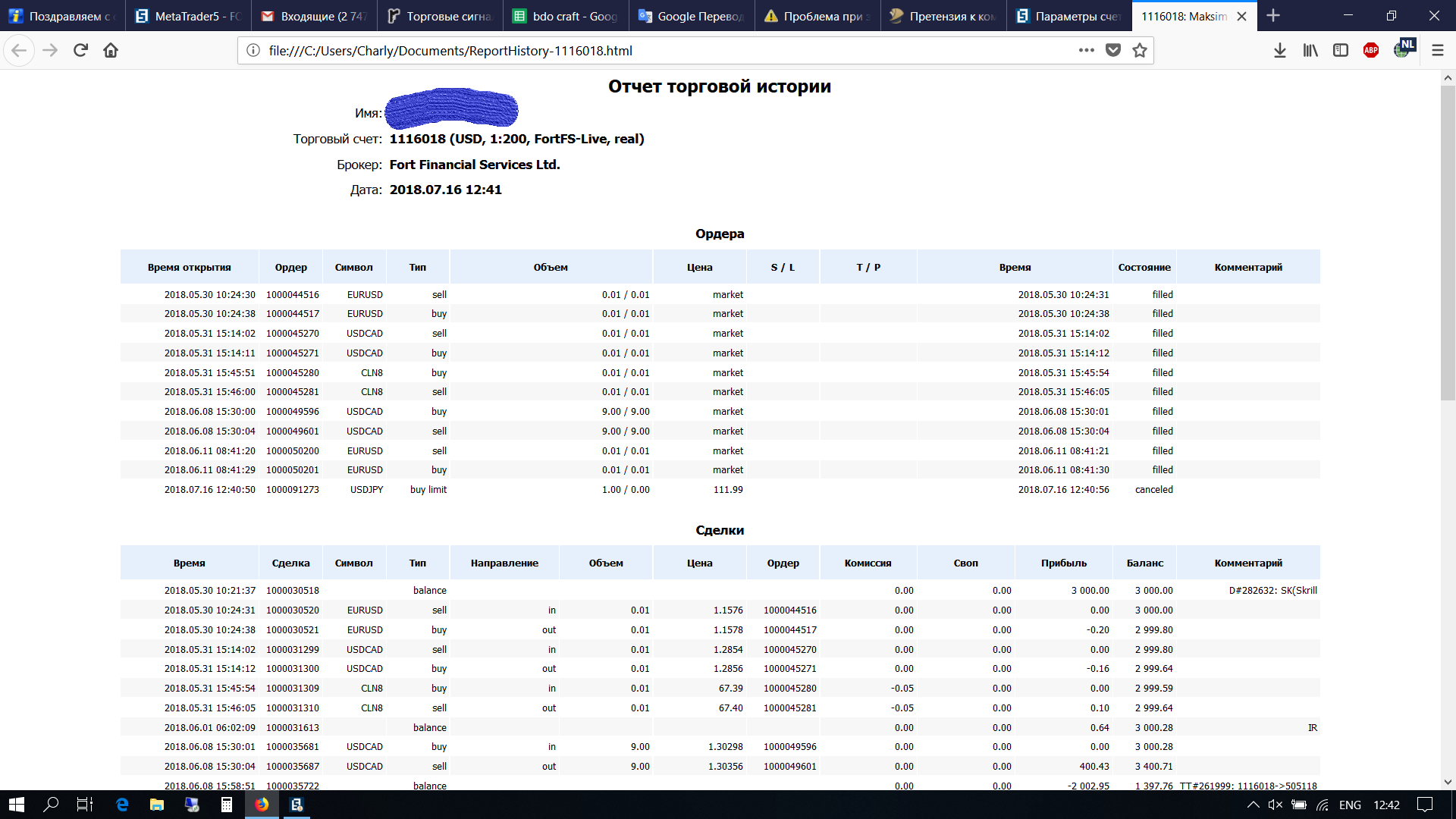This screenshot has height=819, width=1456.
Task: Click the 400.43 profit value
Action: 1094,766
